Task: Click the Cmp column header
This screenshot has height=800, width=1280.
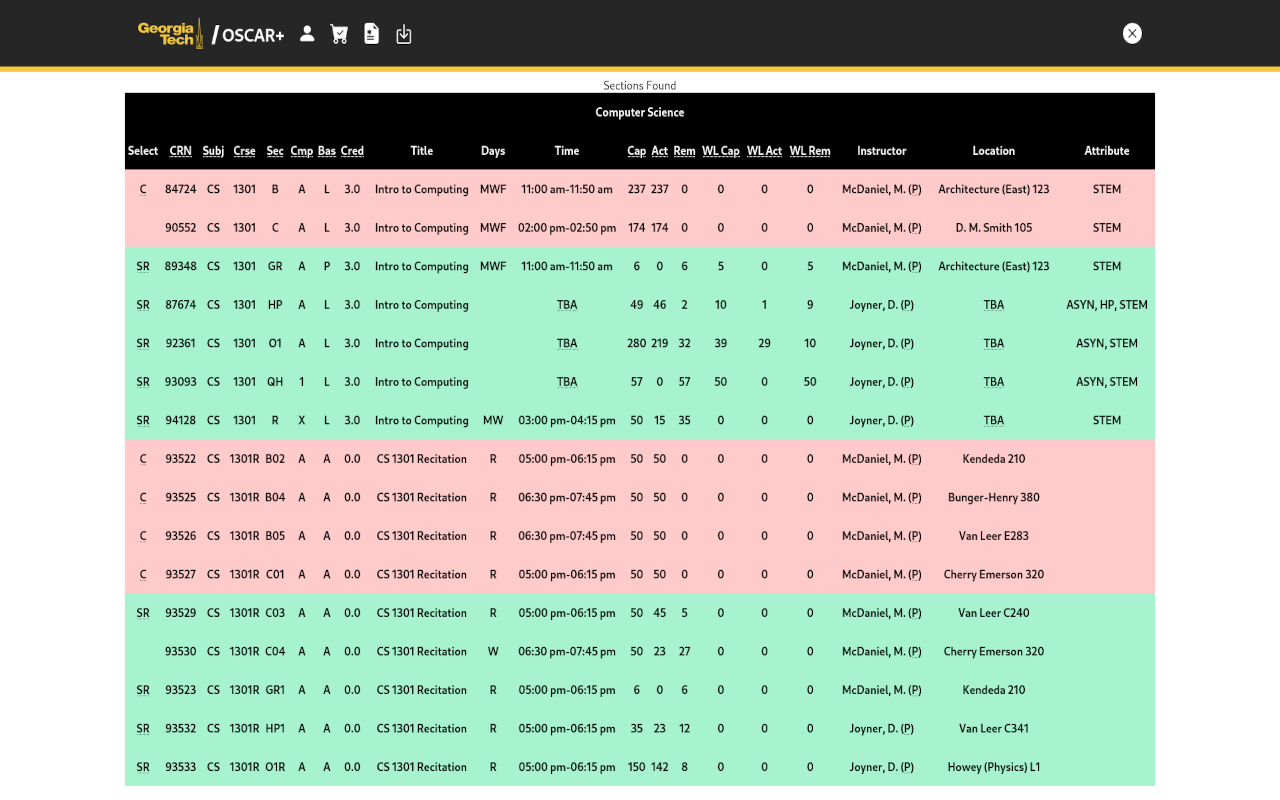Action: 302,151
